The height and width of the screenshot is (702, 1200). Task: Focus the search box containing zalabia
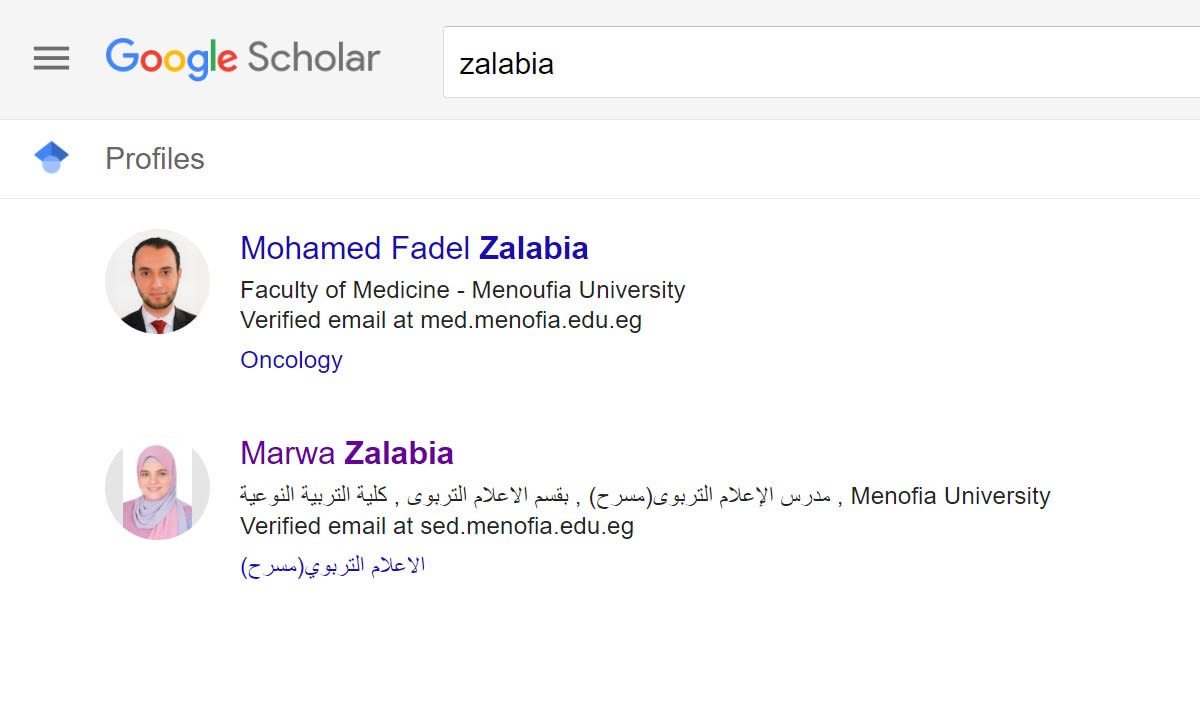800,63
